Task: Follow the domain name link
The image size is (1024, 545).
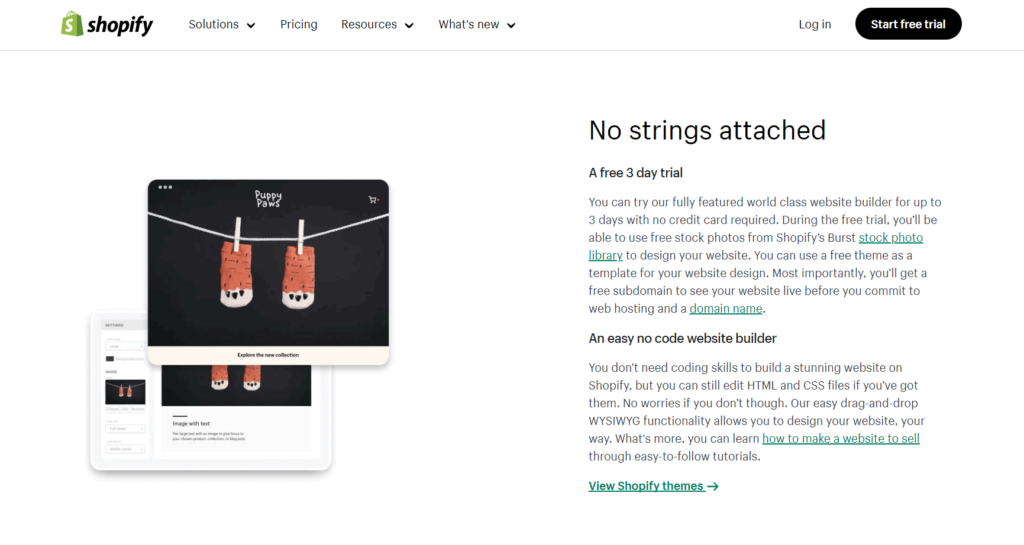Action: pos(726,309)
